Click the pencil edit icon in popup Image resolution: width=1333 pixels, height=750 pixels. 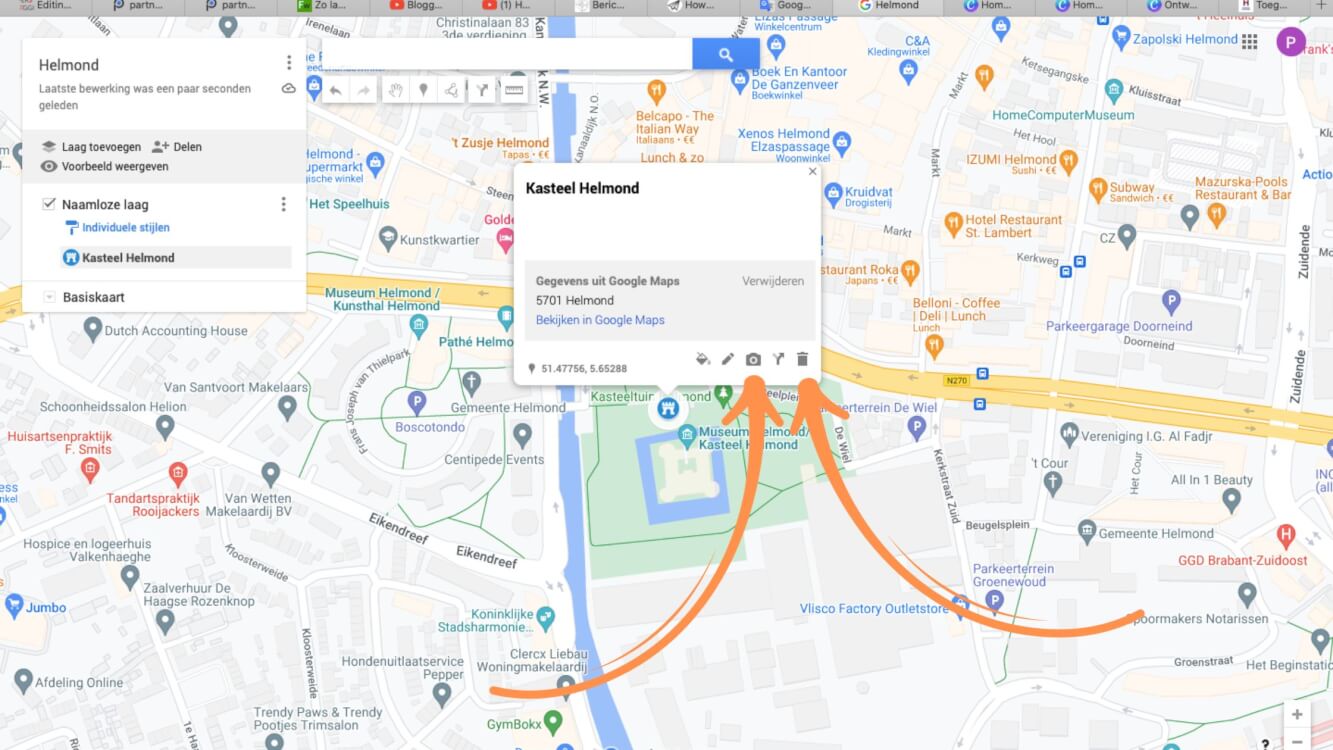point(728,359)
